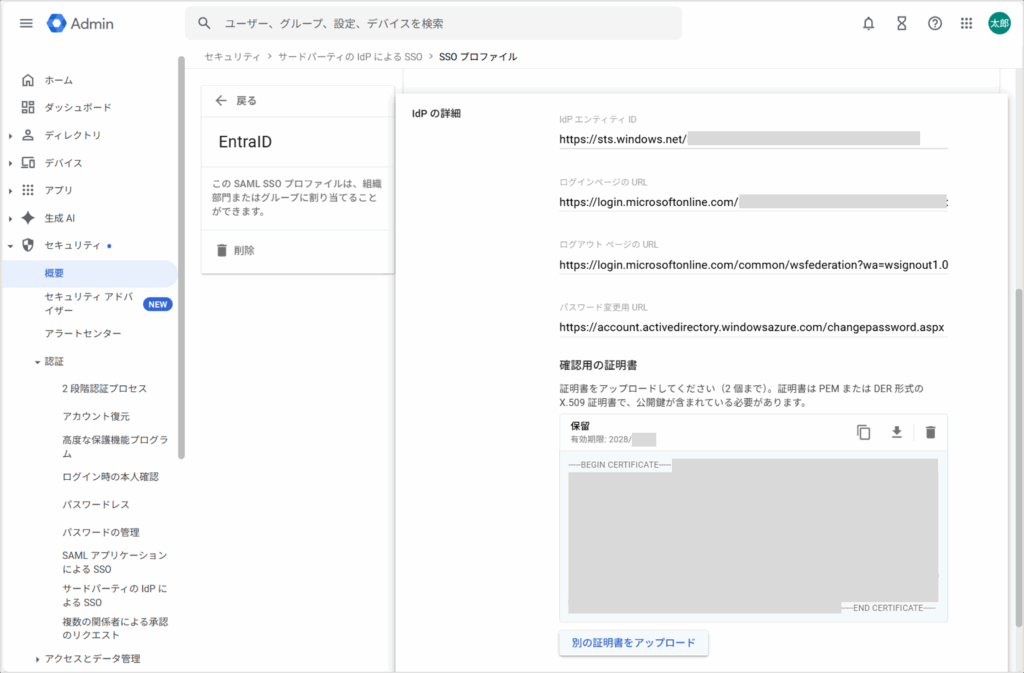Open the main hamburger menu
This screenshot has width=1024, height=673.
point(26,23)
